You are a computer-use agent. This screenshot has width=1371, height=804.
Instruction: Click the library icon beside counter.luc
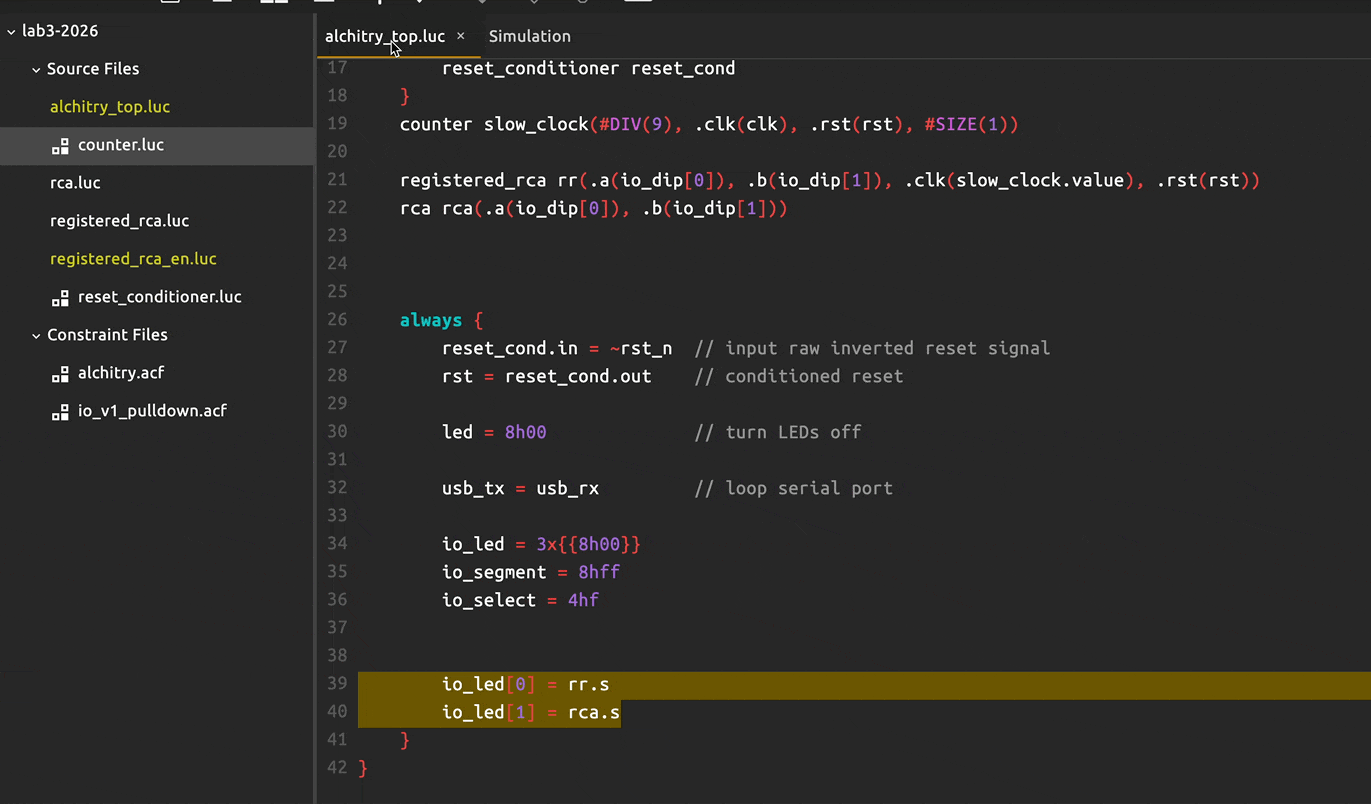[x=60, y=146]
